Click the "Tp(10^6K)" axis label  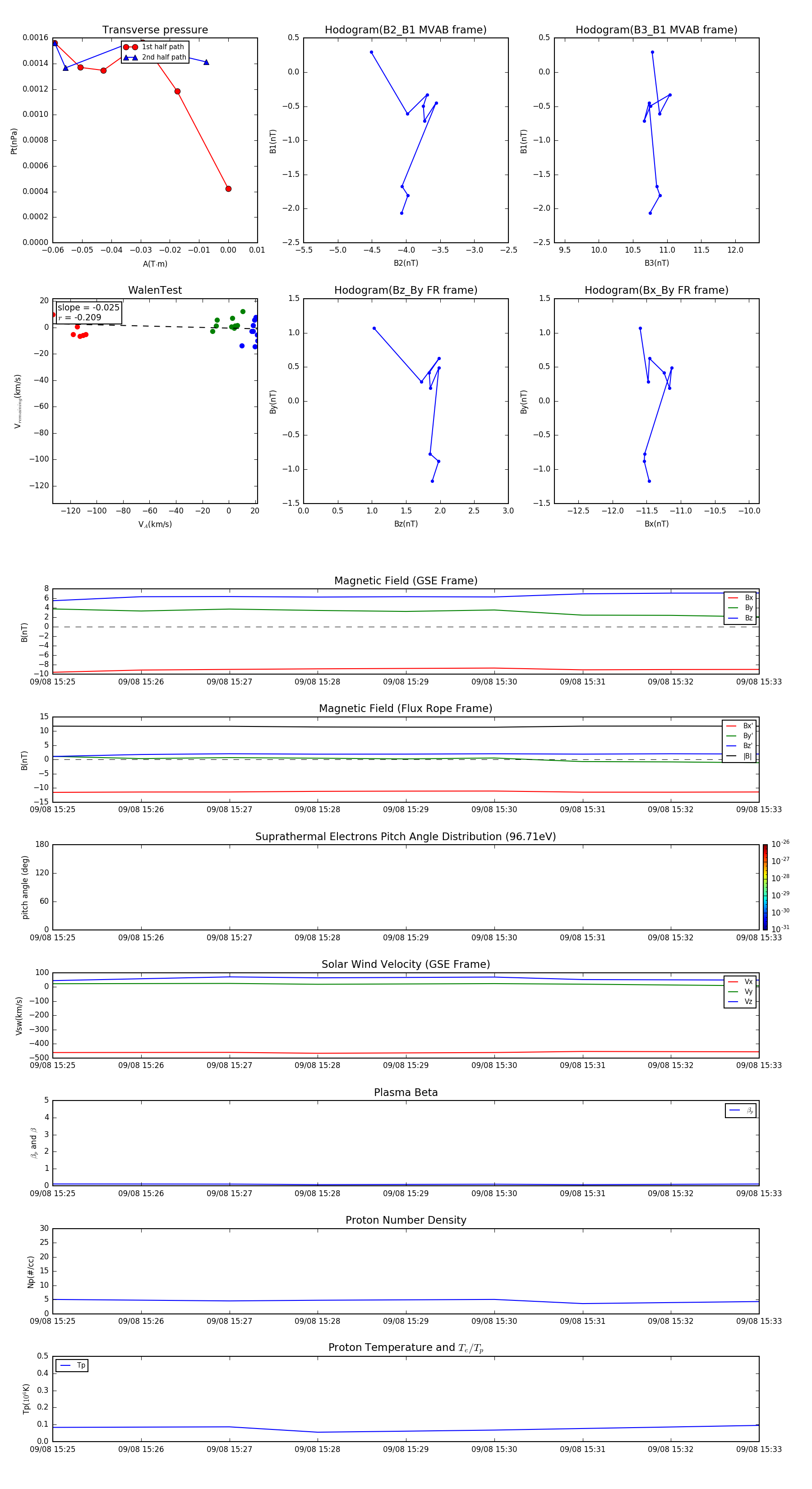(26, 1399)
